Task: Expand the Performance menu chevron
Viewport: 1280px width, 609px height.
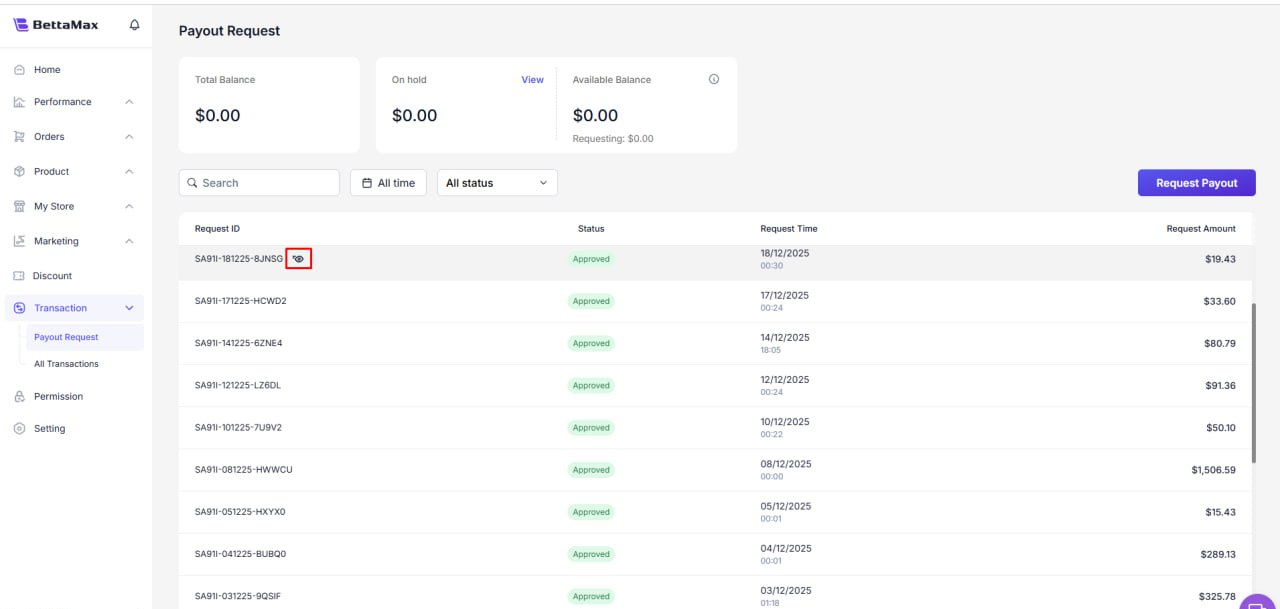Action: [129, 102]
